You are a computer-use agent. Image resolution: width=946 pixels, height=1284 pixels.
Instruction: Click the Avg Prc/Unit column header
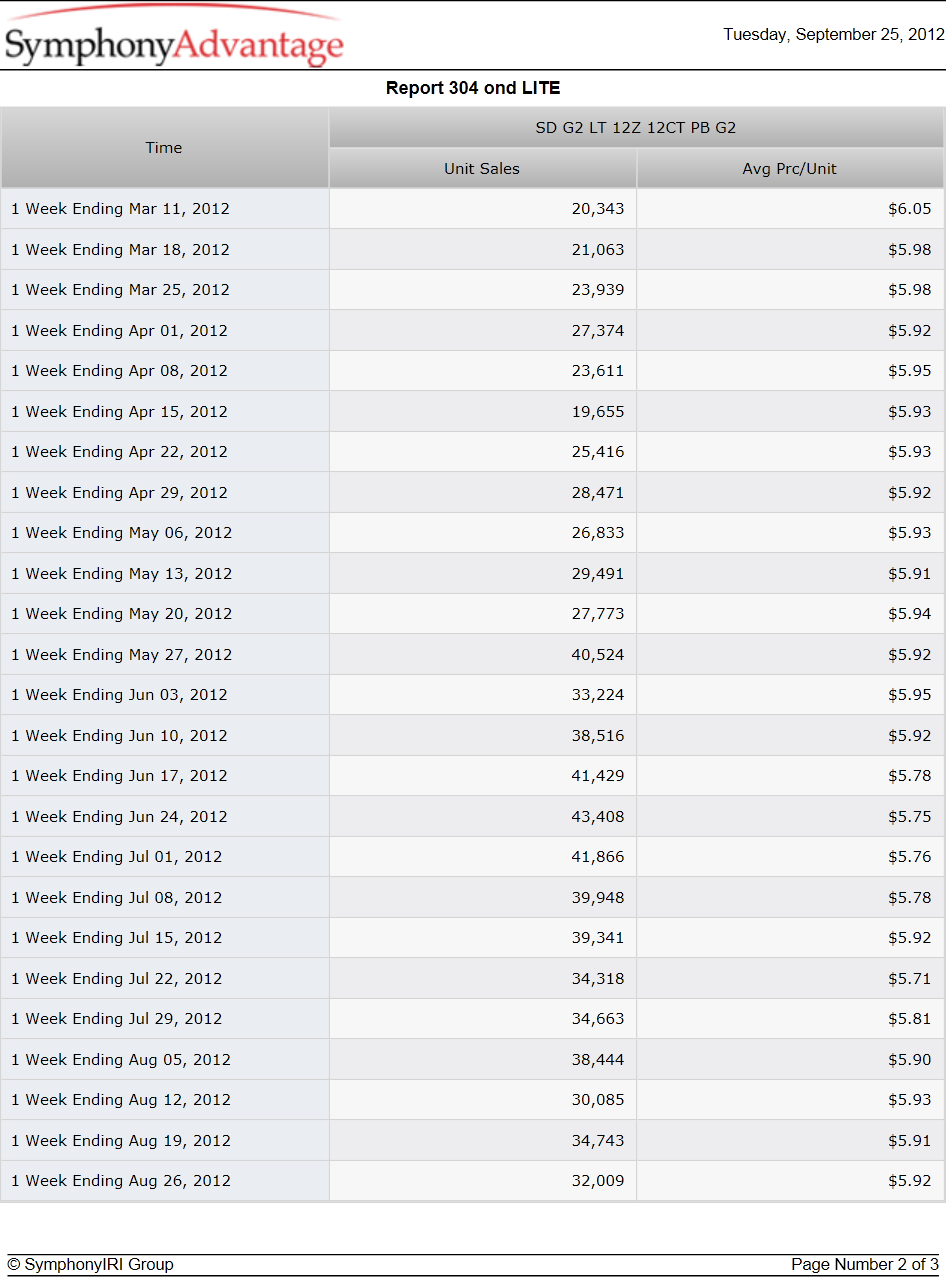tap(790, 169)
